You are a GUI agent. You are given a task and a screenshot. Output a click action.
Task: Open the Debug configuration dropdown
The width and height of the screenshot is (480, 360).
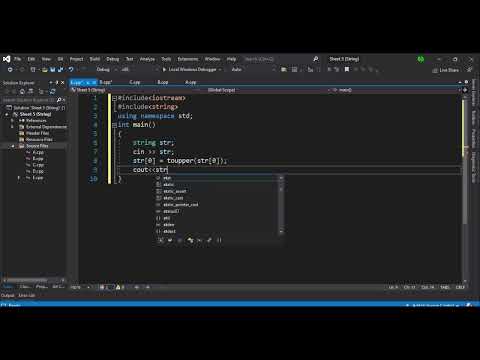pos(107,70)
